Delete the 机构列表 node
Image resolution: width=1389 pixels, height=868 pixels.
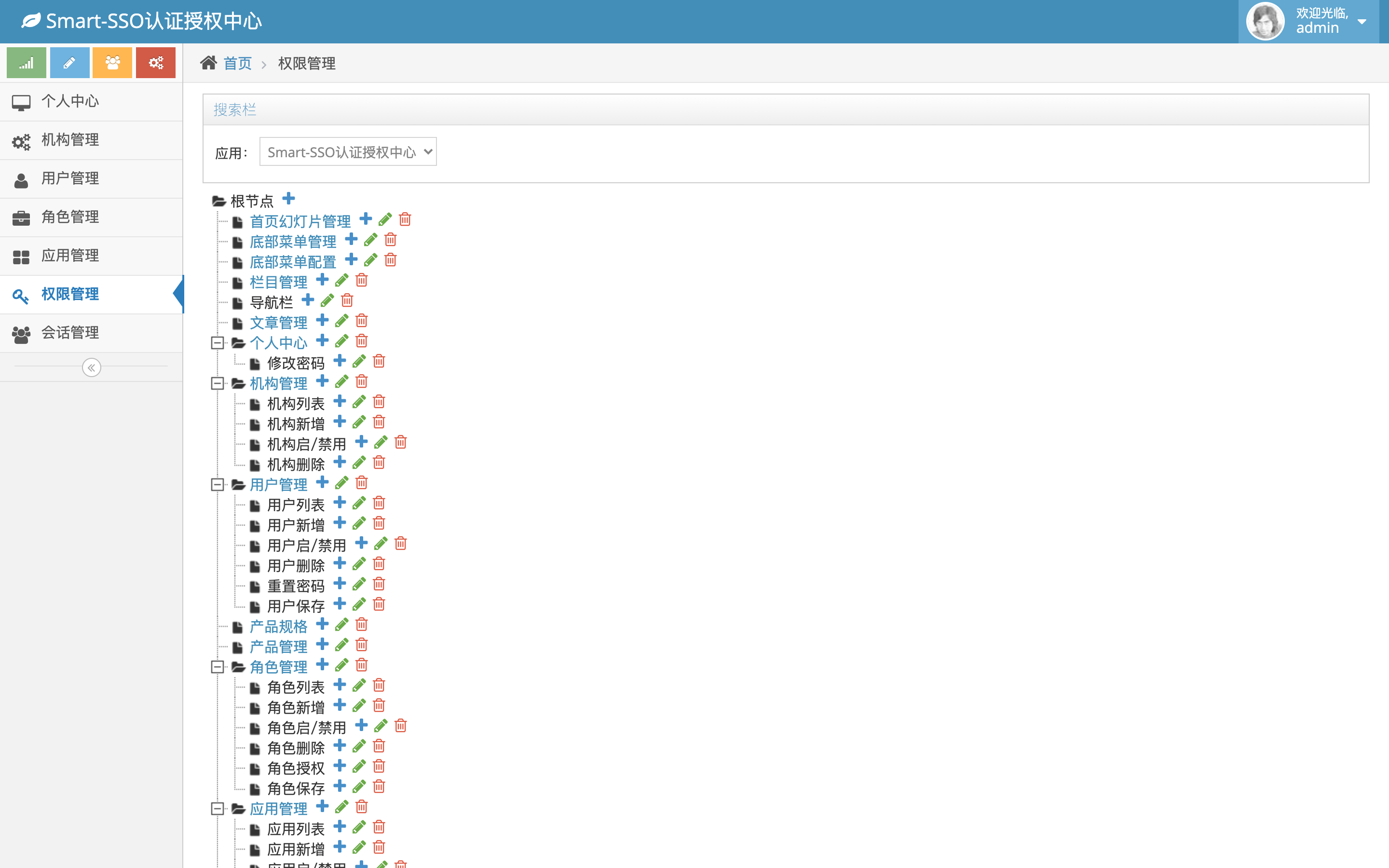[x=379, y=401]
